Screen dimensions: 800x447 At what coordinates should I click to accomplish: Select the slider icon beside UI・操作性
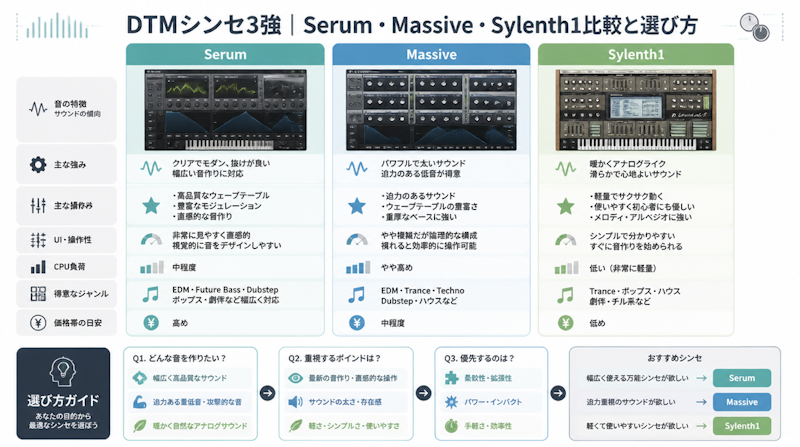tap(38, 240)
